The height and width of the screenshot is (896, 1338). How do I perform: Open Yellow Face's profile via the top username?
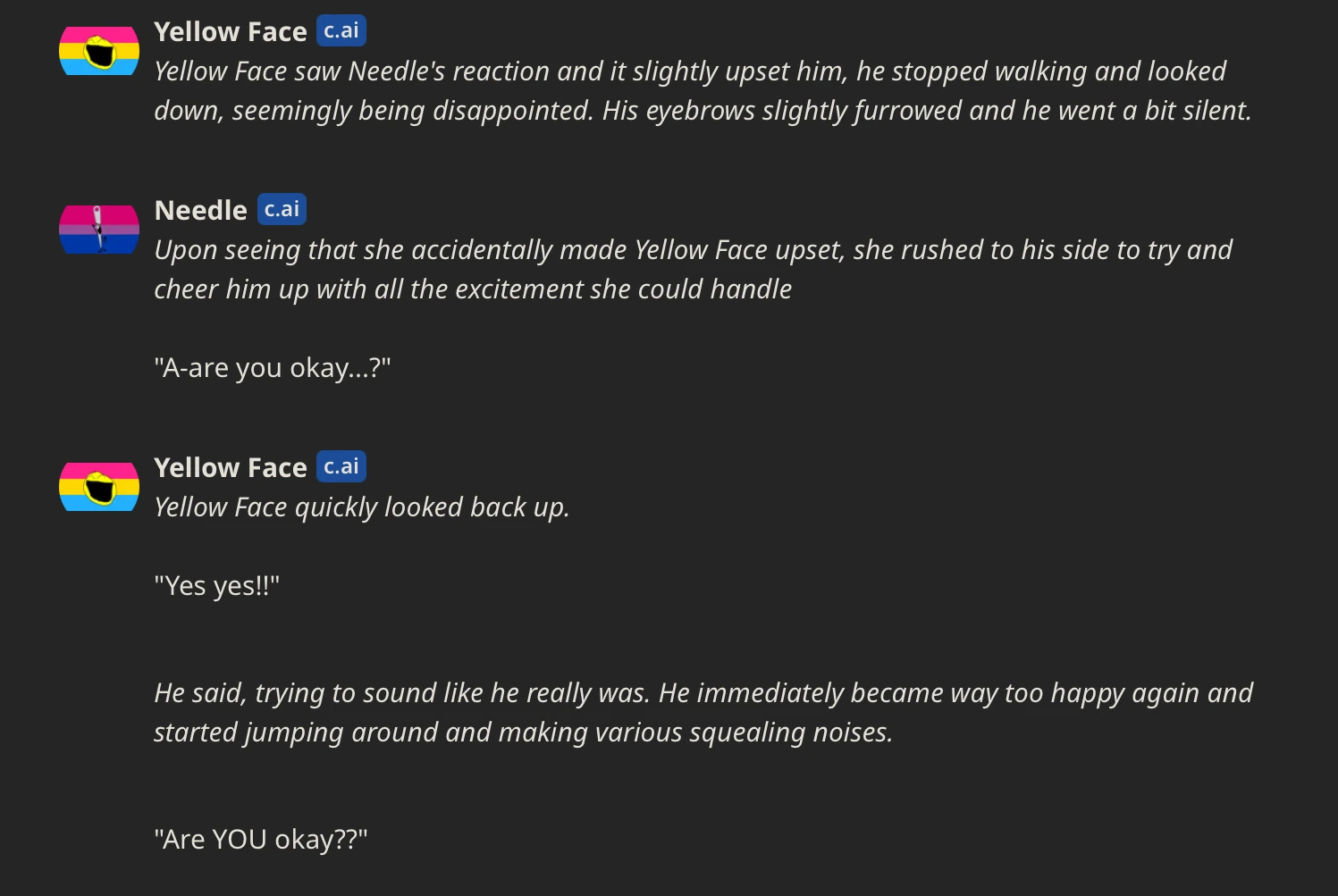[231, 31]
